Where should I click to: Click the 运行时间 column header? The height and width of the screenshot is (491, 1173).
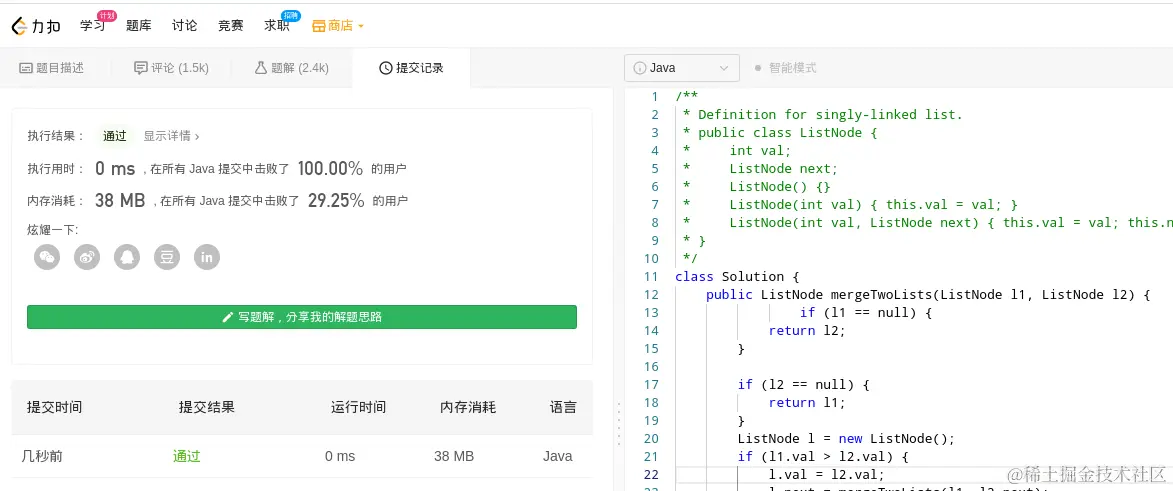[x=358, y=407]
